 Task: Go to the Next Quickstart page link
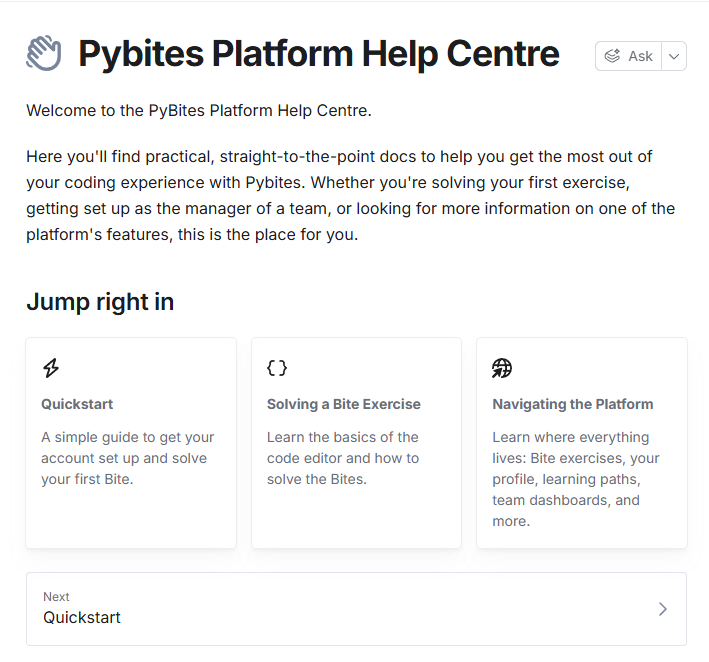[82, 618]
